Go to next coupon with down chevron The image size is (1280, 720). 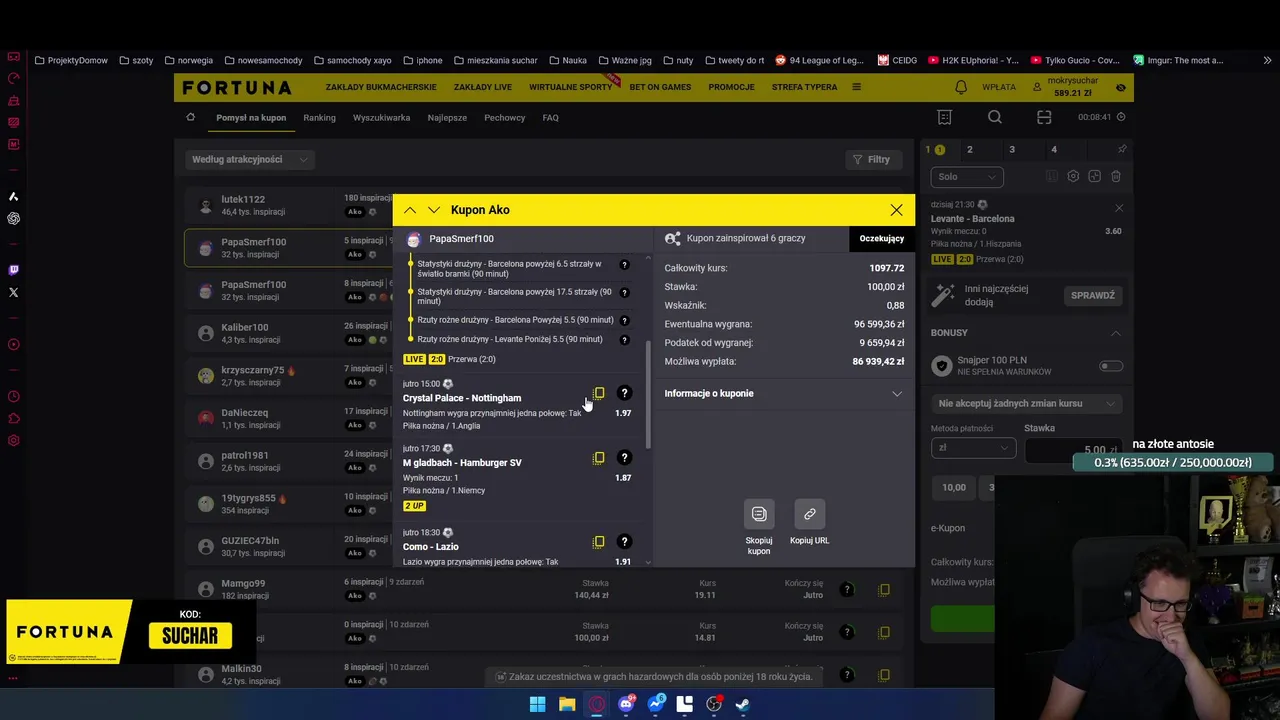pos(433,210)
